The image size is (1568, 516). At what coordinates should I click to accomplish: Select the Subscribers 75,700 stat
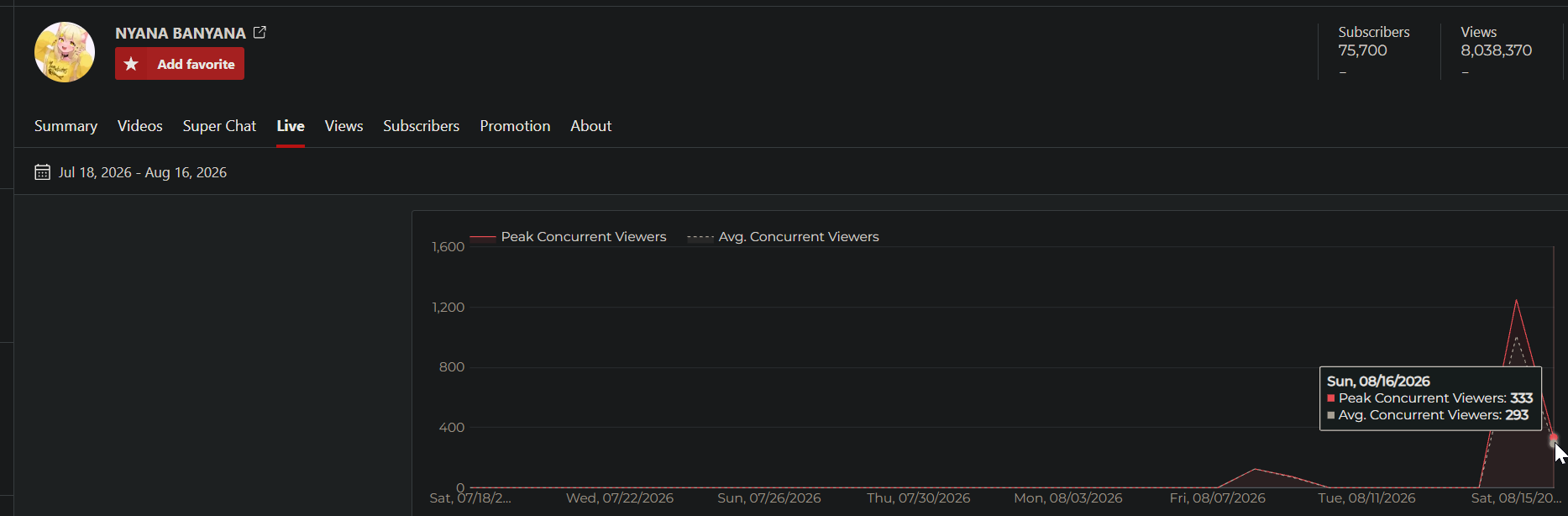point(1374,42)
